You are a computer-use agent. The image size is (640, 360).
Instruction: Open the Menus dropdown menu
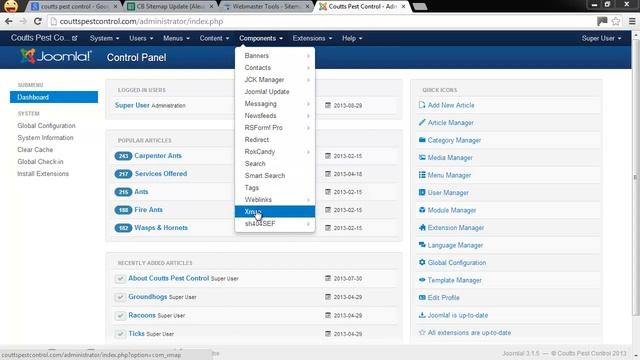[176, 38]
